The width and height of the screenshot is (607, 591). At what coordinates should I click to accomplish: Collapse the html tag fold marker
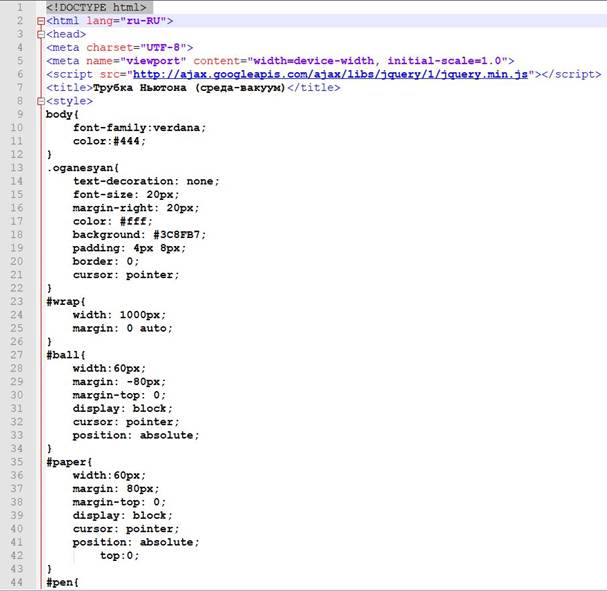click(x=41, y=21)
